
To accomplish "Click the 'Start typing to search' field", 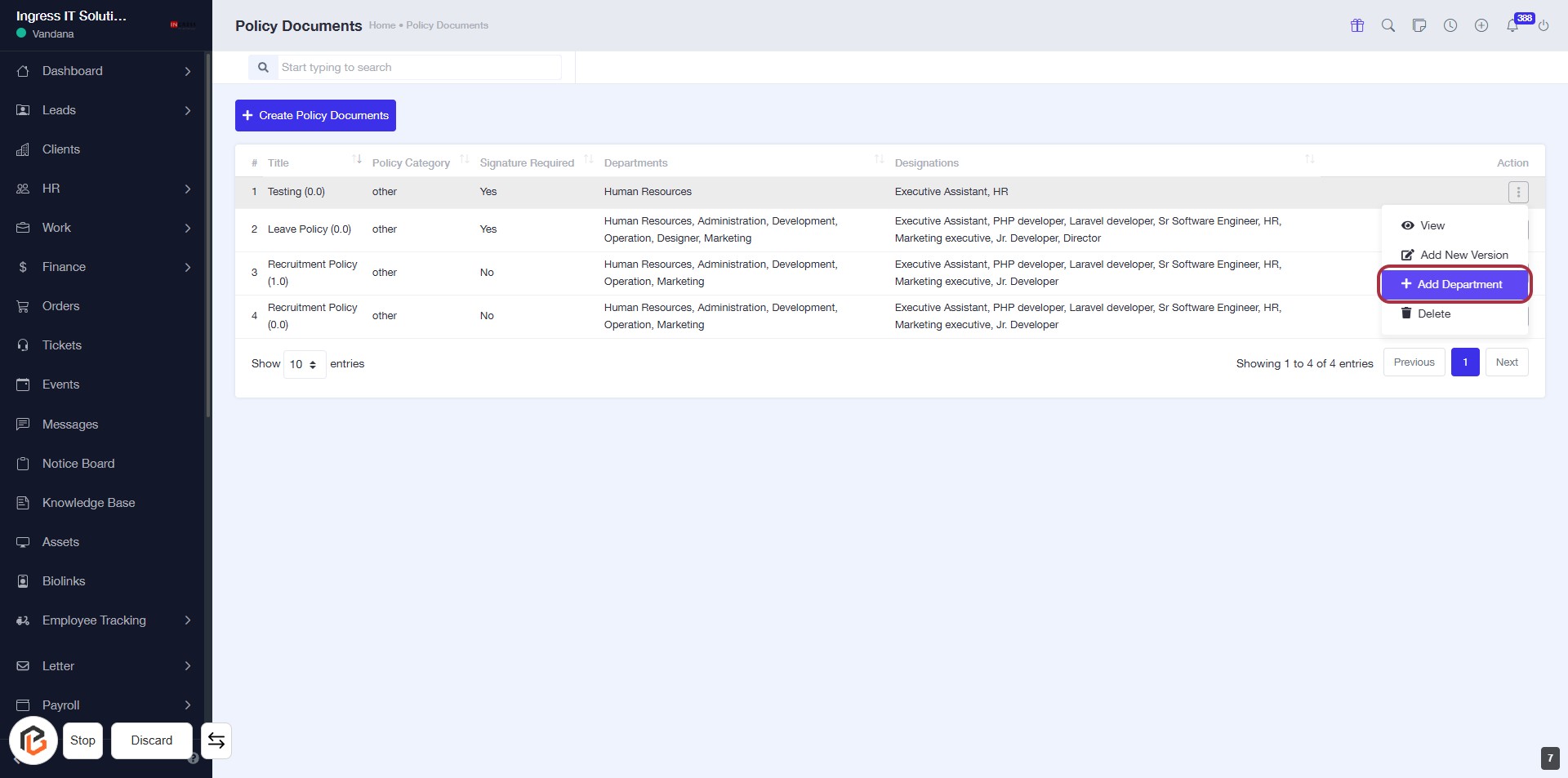I will tap(419, 67).
